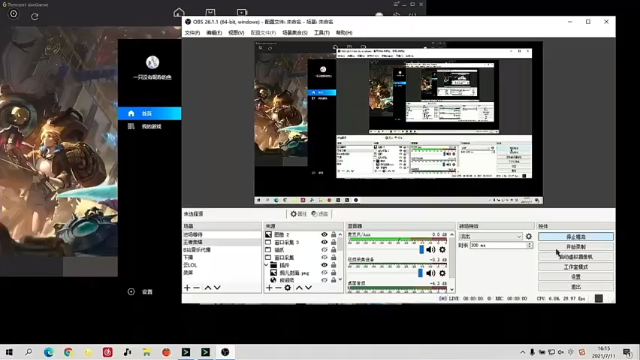
Task: Add a new scene with the plus icon
Action: [187, 288]
